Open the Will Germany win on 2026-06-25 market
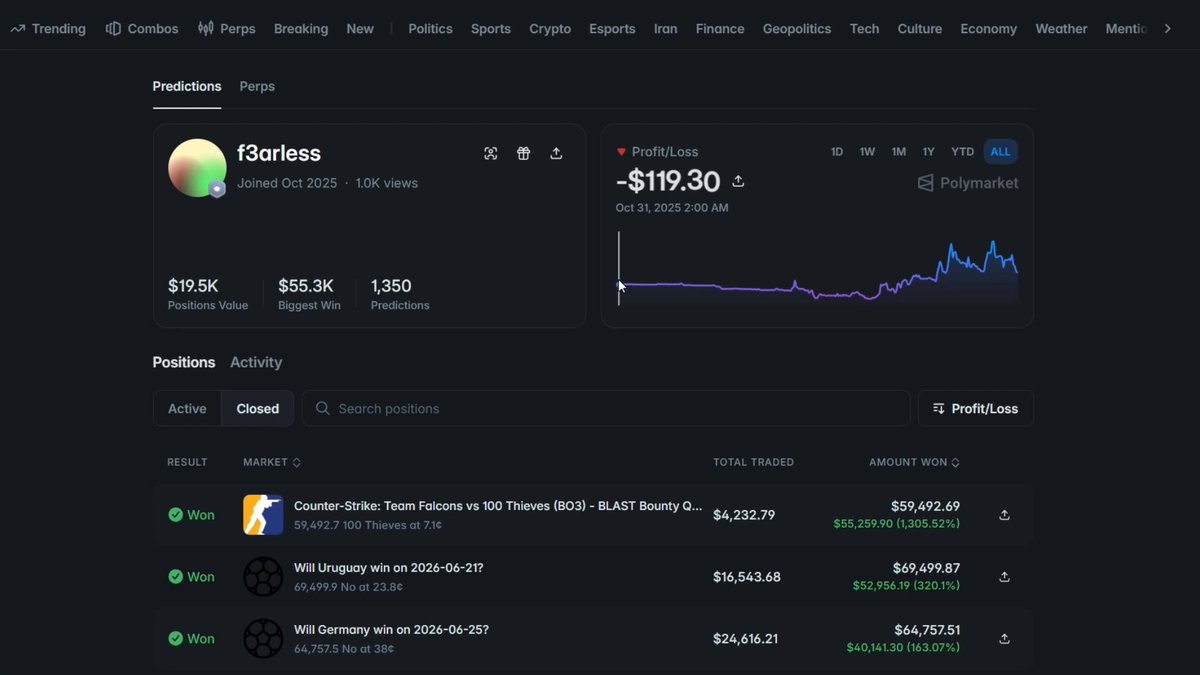This screenshot has width=1200, height=675. pyautogui.click(x=391, y=630)
